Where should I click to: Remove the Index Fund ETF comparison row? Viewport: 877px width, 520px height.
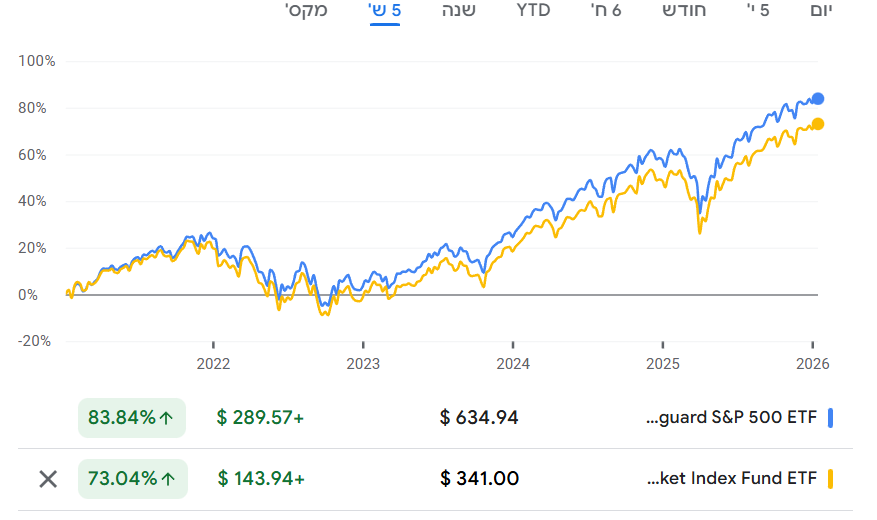pyautogui.click(x=47, y=478)
